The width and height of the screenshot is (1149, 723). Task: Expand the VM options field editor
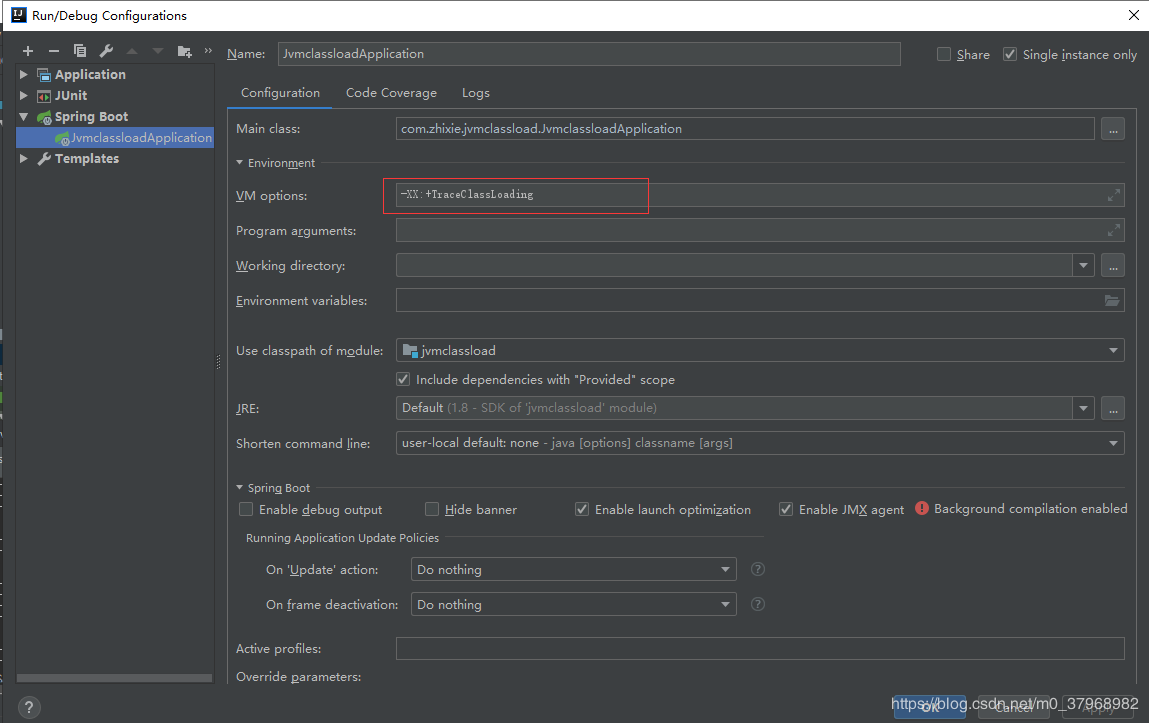tap(1114, 195)
